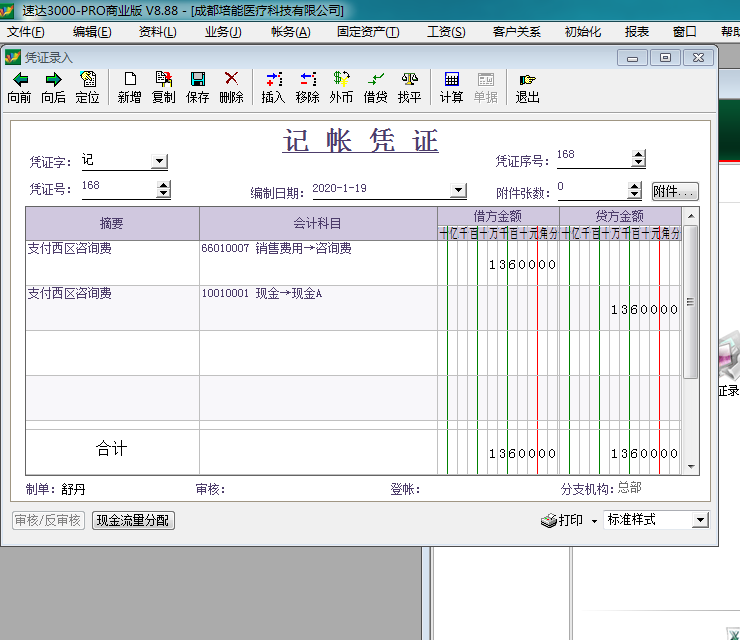
Task: Open the 帐务 menu
Action: (290, 32)
